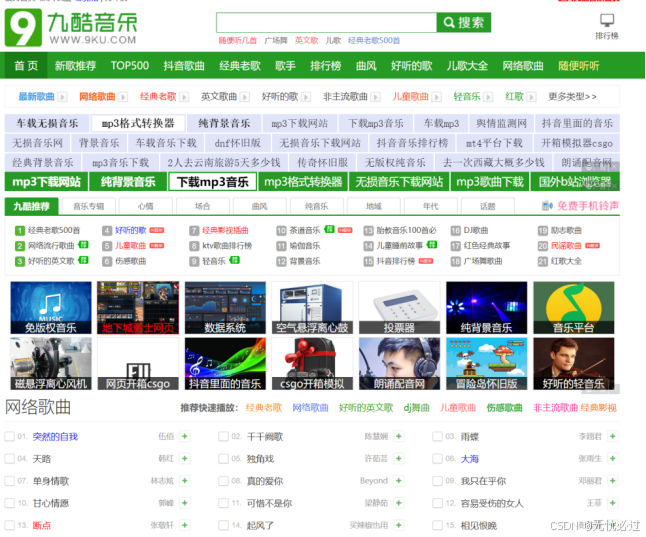Click dj舞曲 in quick play links

pyautogui.click(x=416, y=408)
